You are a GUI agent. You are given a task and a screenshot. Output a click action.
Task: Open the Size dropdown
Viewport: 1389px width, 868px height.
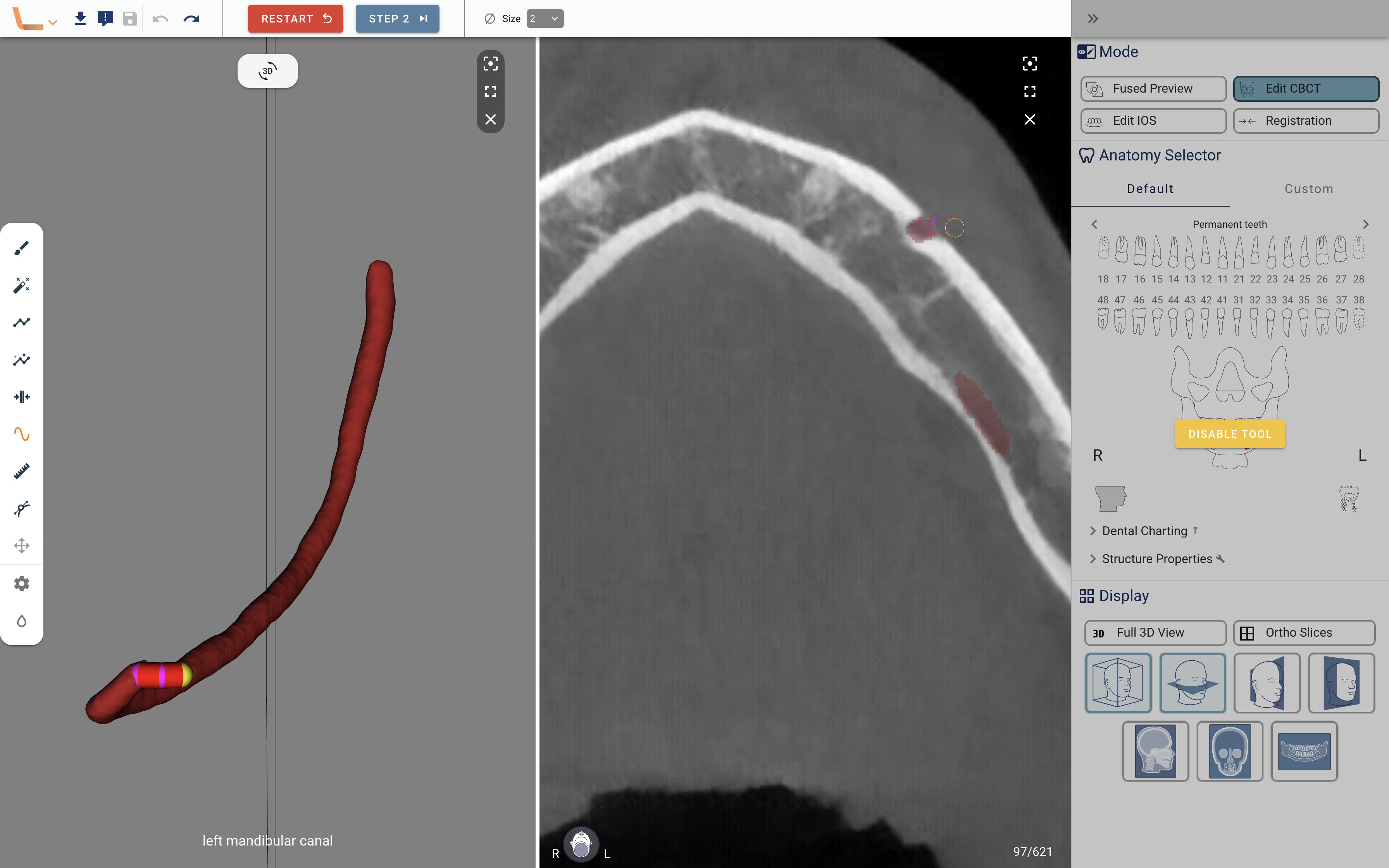pos(545,19)
